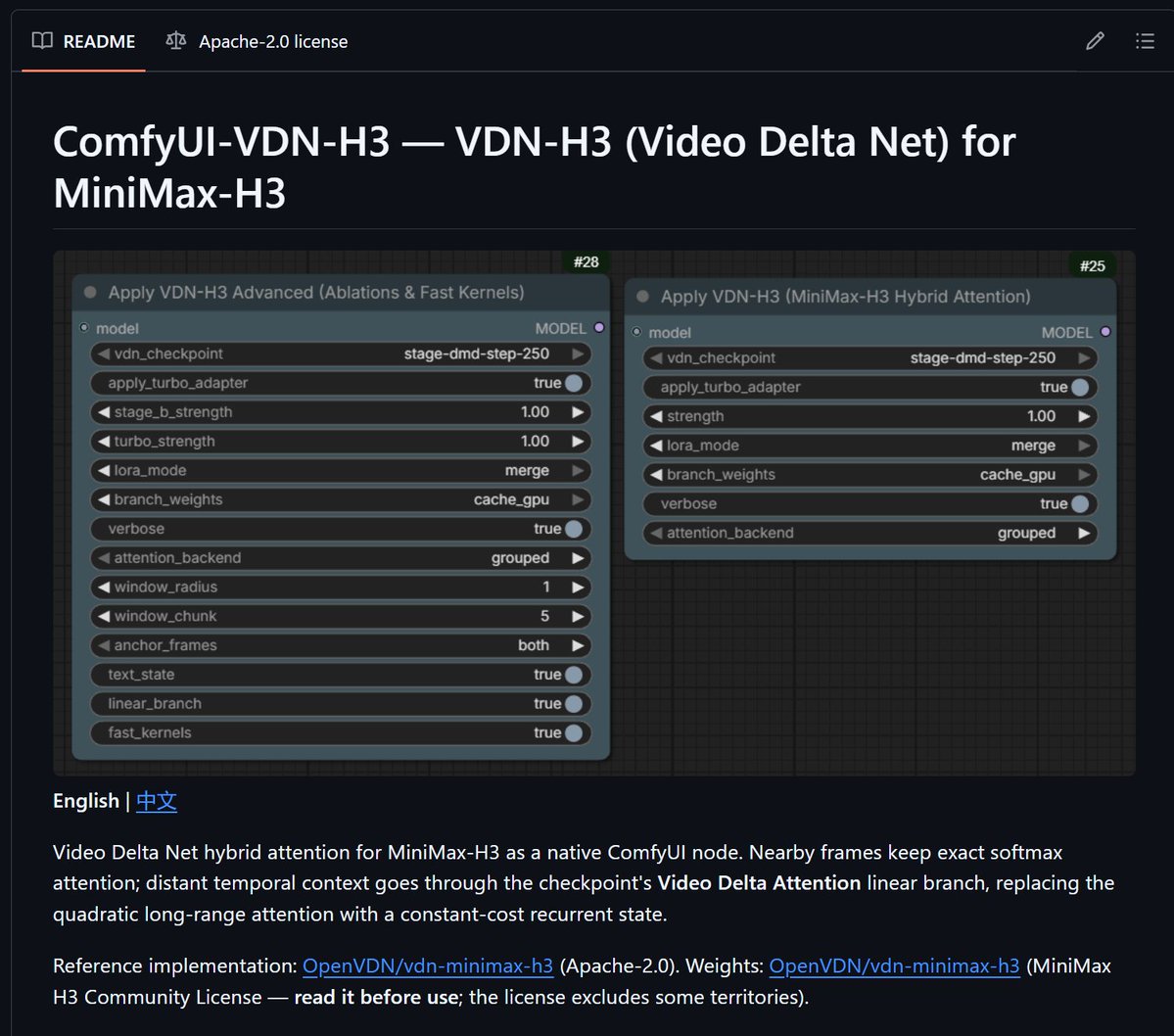Click the pencil edit file icon

tap(1095, 41)
